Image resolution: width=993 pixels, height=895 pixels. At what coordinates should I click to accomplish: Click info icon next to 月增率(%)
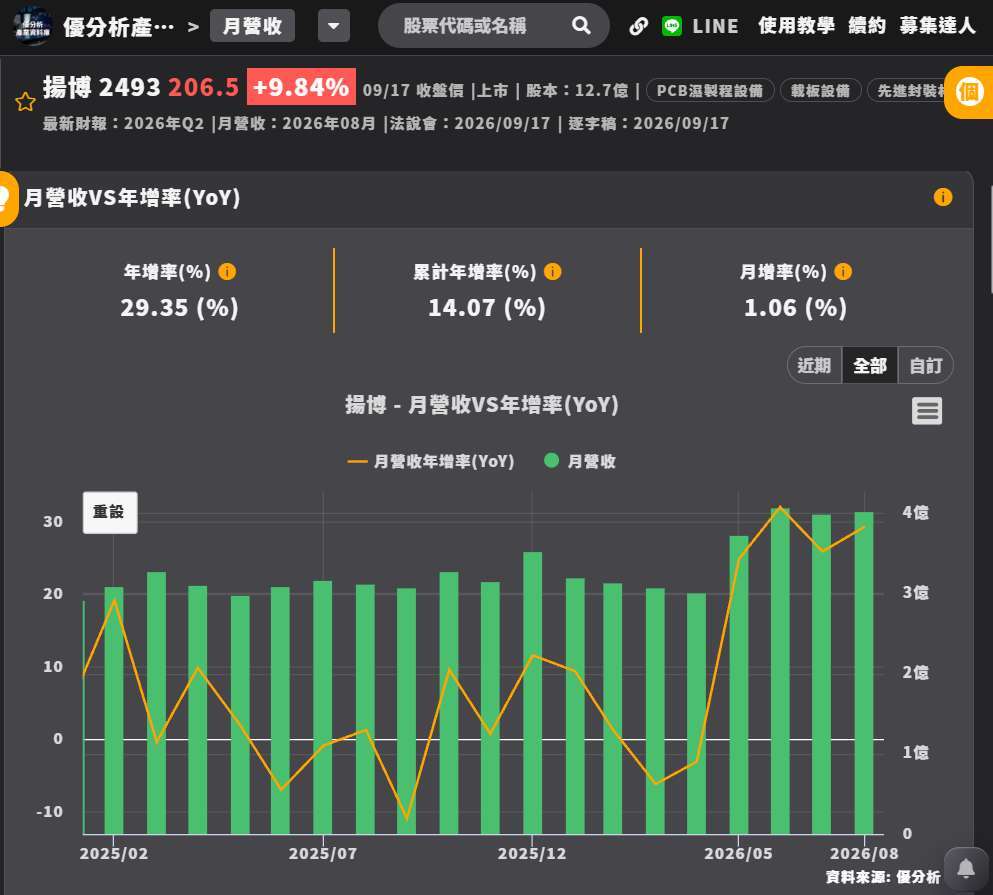click(x=843, y=272)
